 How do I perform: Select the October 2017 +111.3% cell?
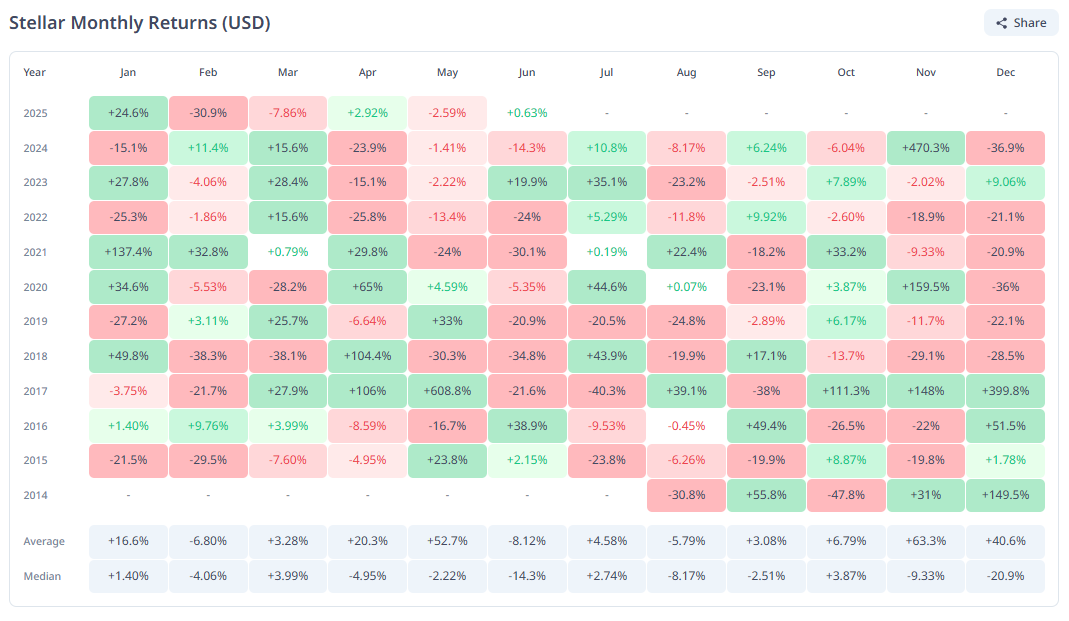(x=846, y=391)
